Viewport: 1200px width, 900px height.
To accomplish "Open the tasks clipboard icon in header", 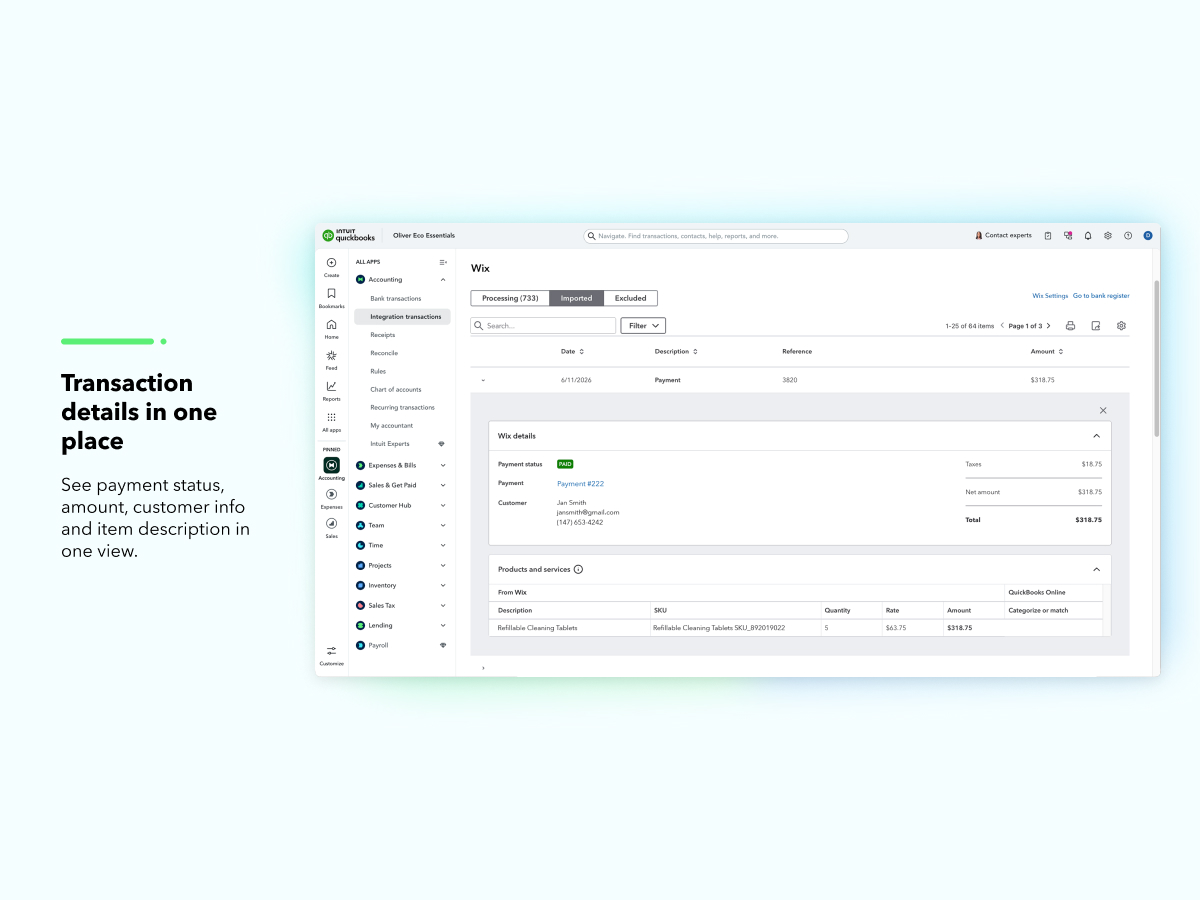I will tap(1048, 236).
